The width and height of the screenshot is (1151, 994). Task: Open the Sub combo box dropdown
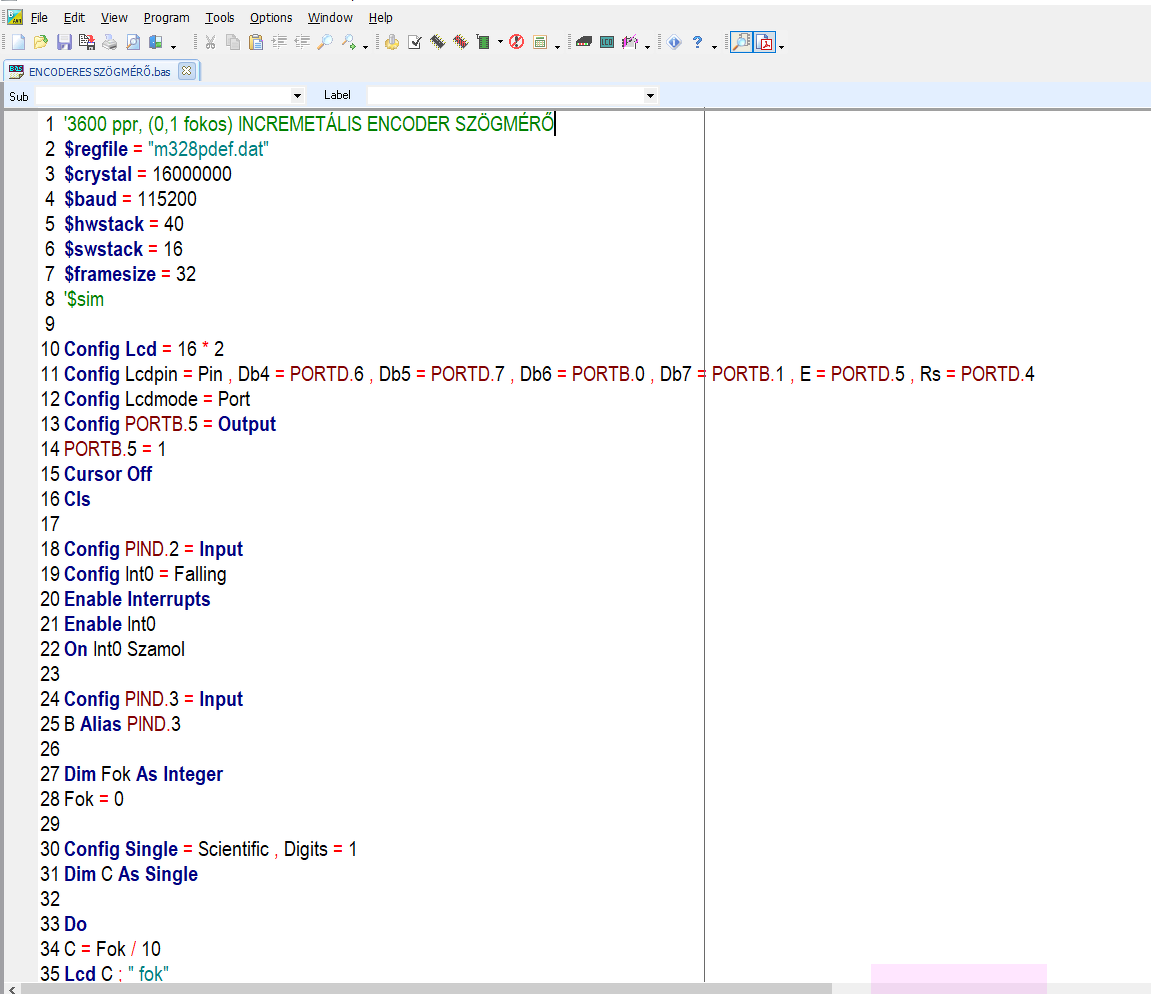pyautogui.click(x=297, y=95)
